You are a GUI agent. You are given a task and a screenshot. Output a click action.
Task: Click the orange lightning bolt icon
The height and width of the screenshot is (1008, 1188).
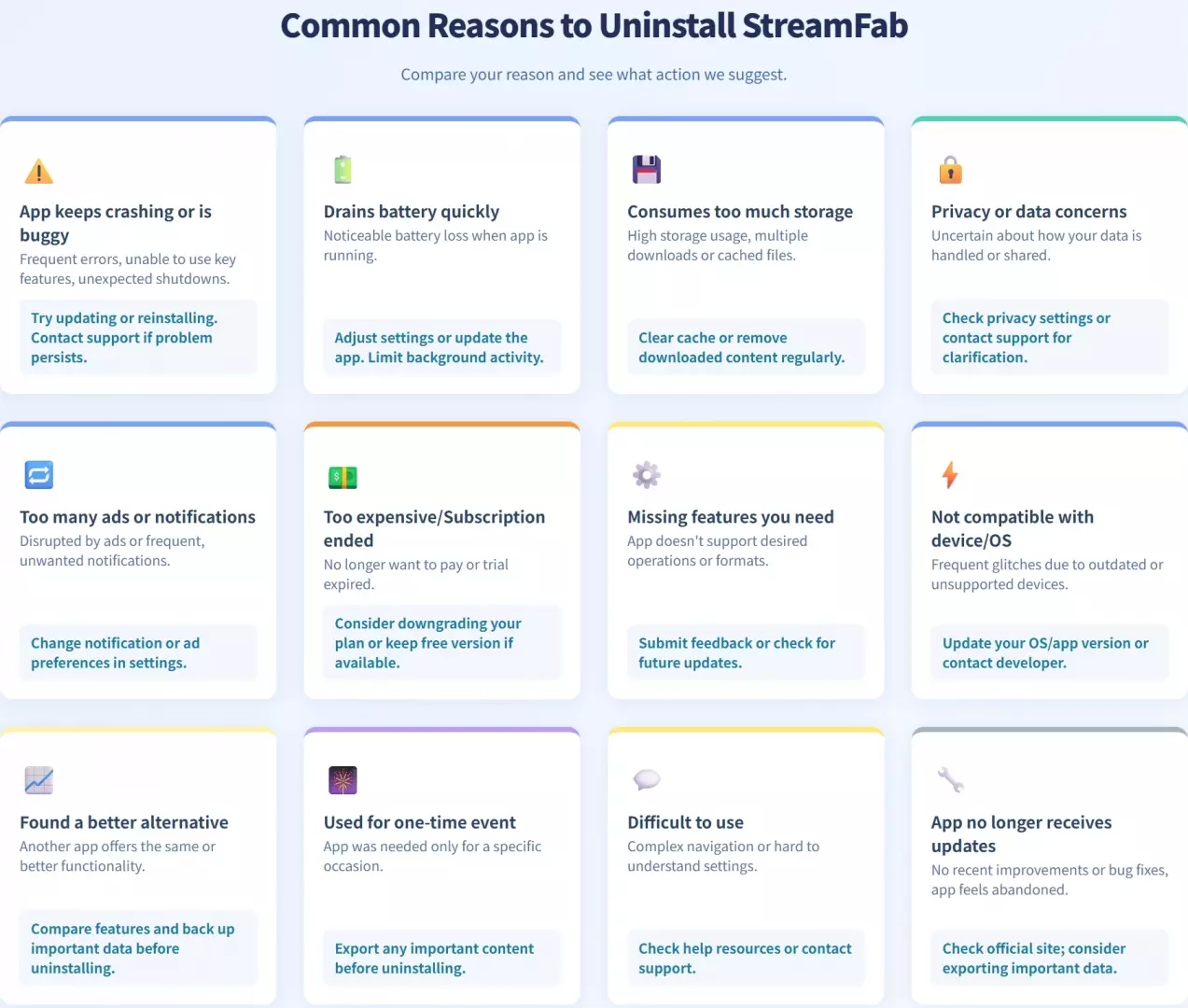pos(950,475)
